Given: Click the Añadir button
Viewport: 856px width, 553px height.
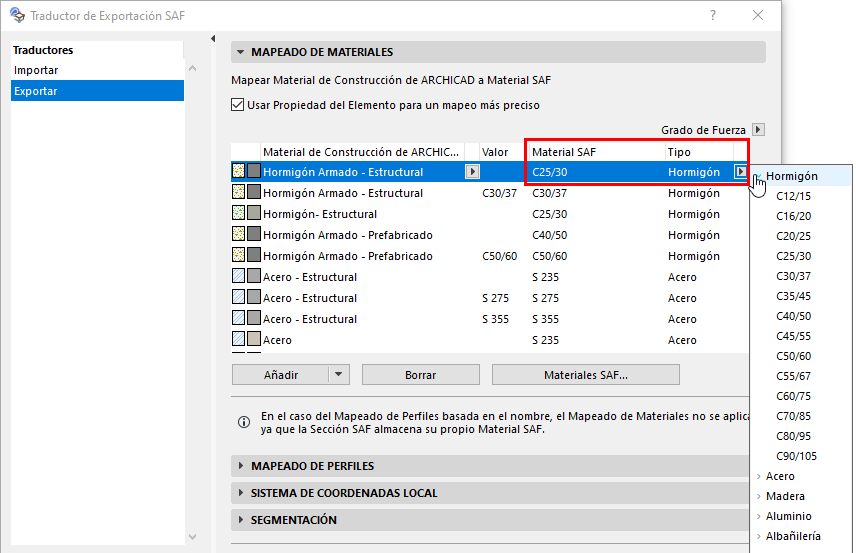Looking at the screenshot, I should (x=281, y=374).
